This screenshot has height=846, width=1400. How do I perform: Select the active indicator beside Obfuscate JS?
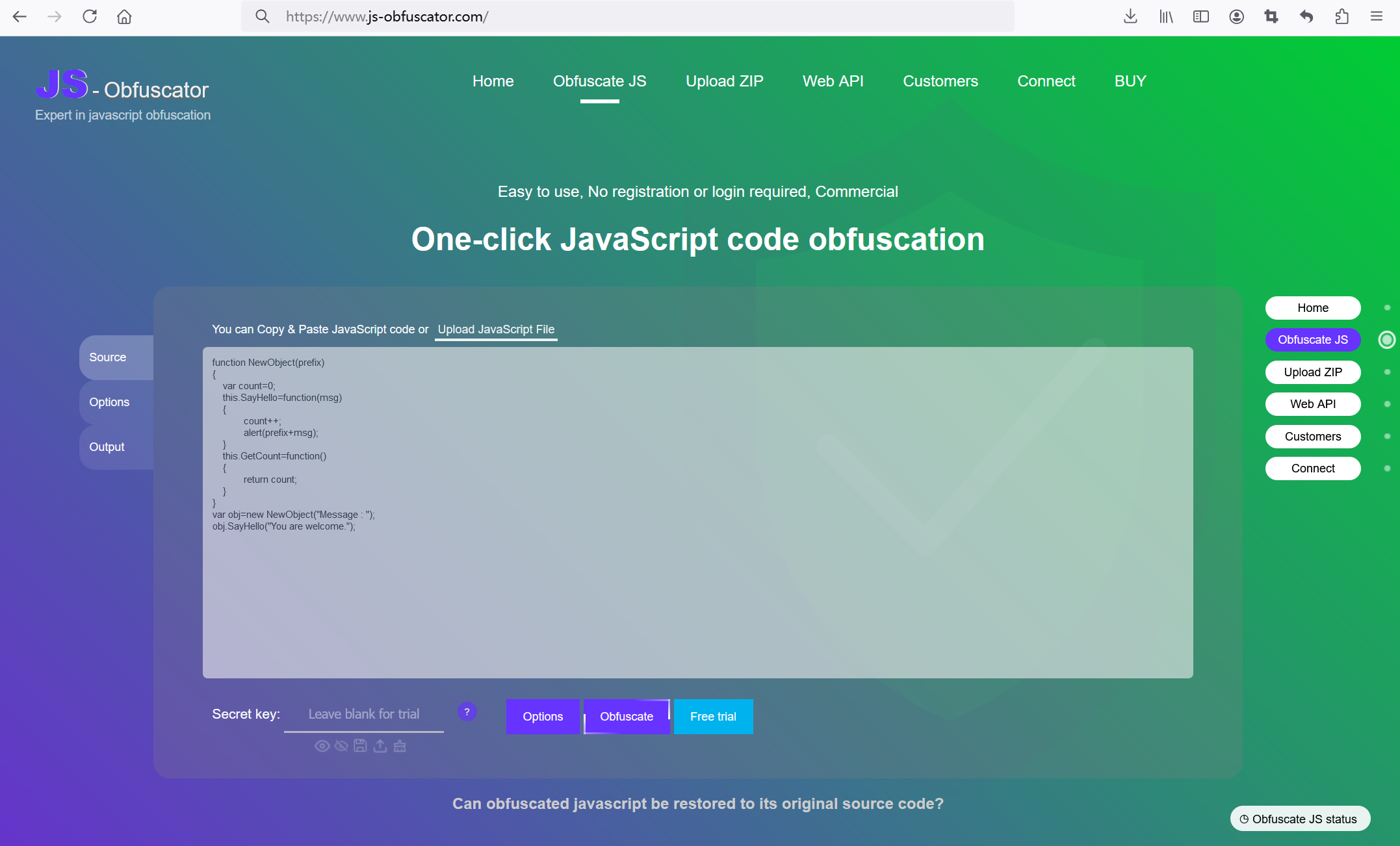click(x=1387, y=340)
